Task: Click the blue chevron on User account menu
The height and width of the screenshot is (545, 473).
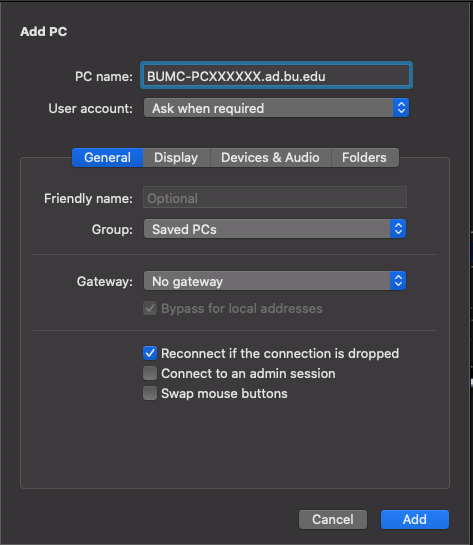Action: point(401,108)
